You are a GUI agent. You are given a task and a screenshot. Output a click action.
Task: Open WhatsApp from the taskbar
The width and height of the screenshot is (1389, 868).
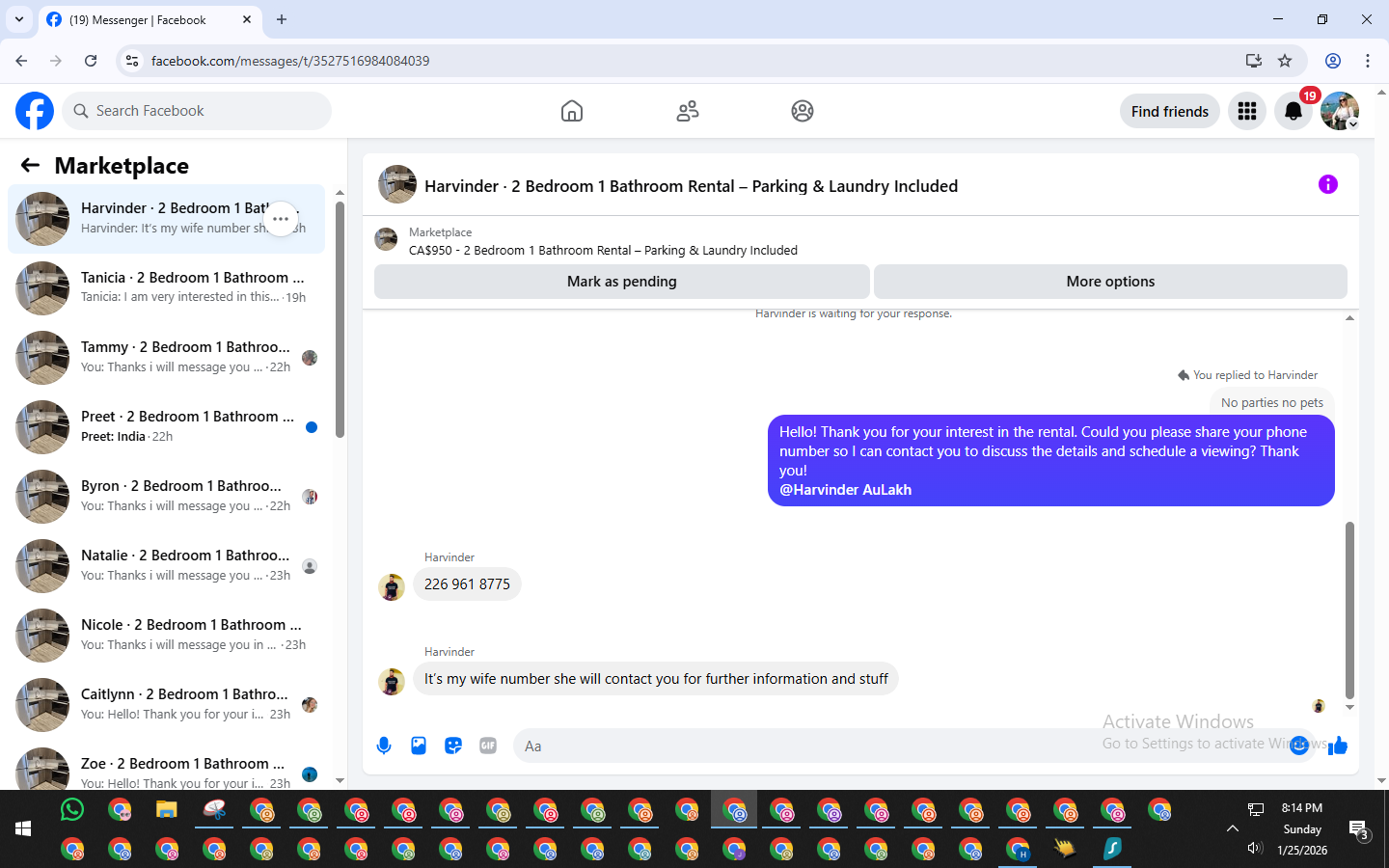[72, 809]
